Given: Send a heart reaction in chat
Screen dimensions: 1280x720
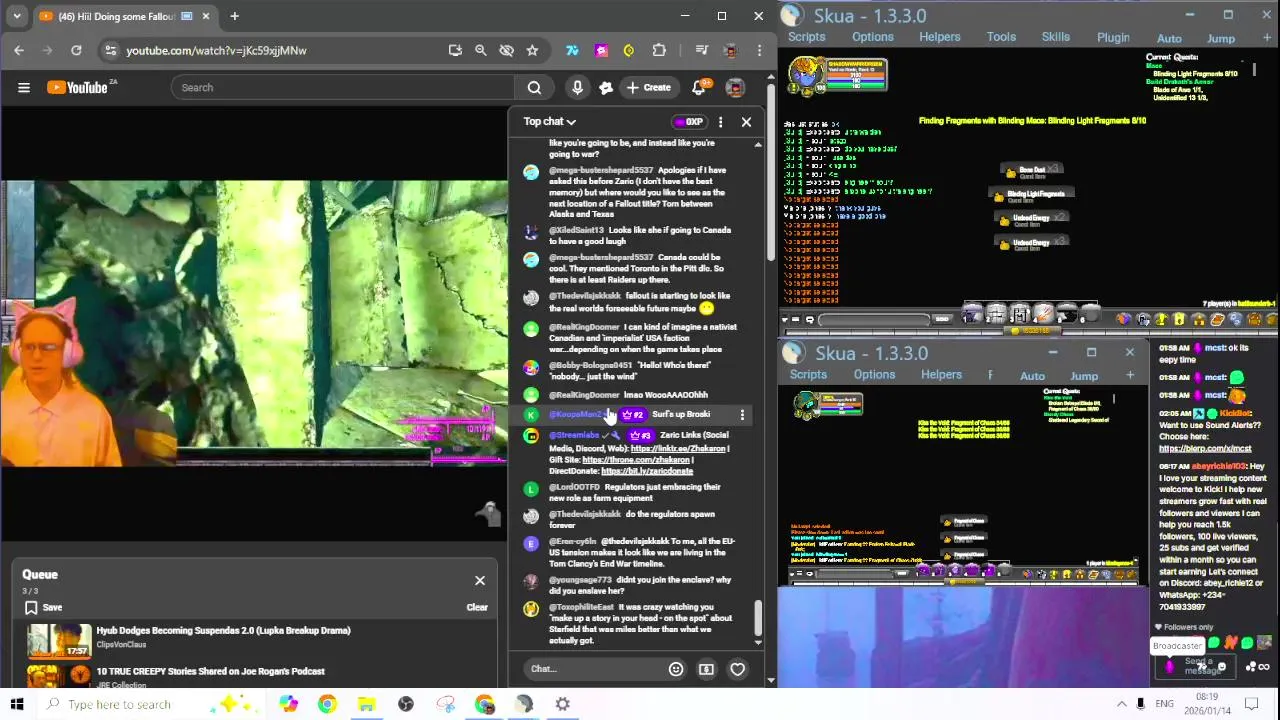Looking at the screenshot, I should (737, 669).
